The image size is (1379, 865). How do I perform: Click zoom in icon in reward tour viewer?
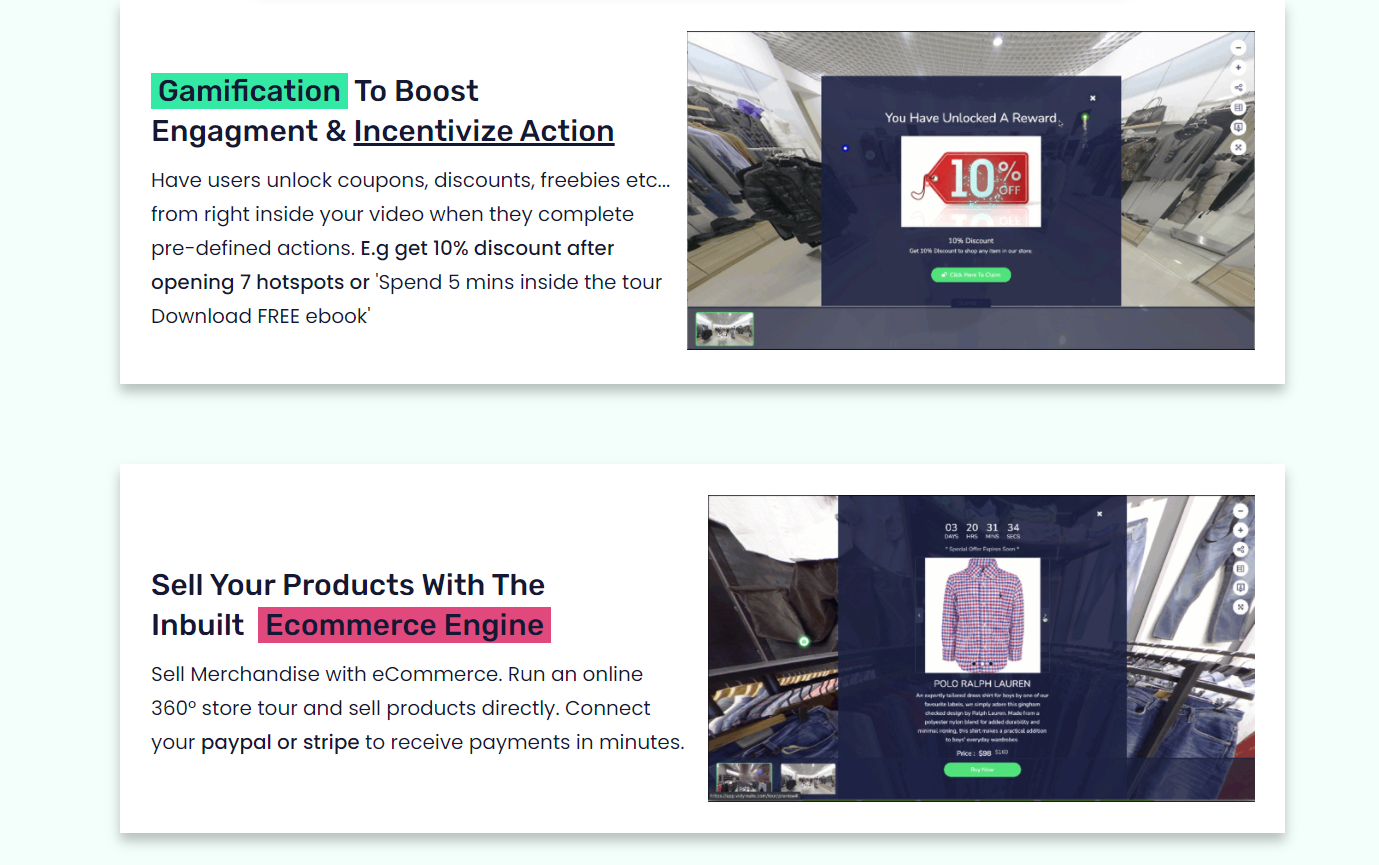1238,67
